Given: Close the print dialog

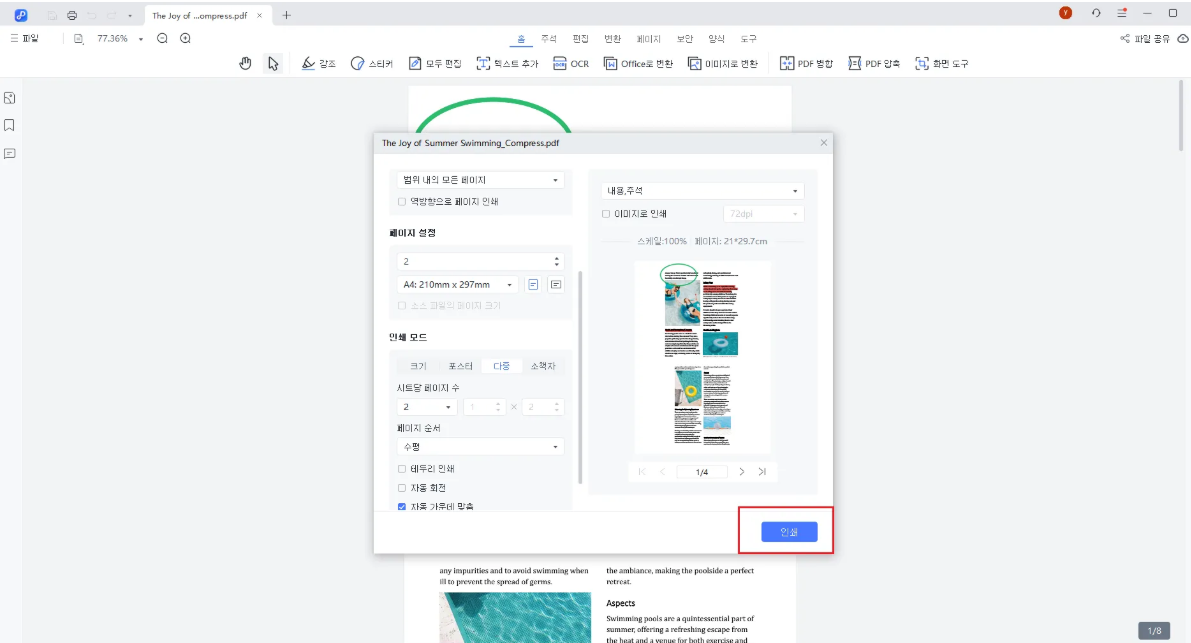Looking at the screenshot, I should pyautogui.click(x=823, y=143).
